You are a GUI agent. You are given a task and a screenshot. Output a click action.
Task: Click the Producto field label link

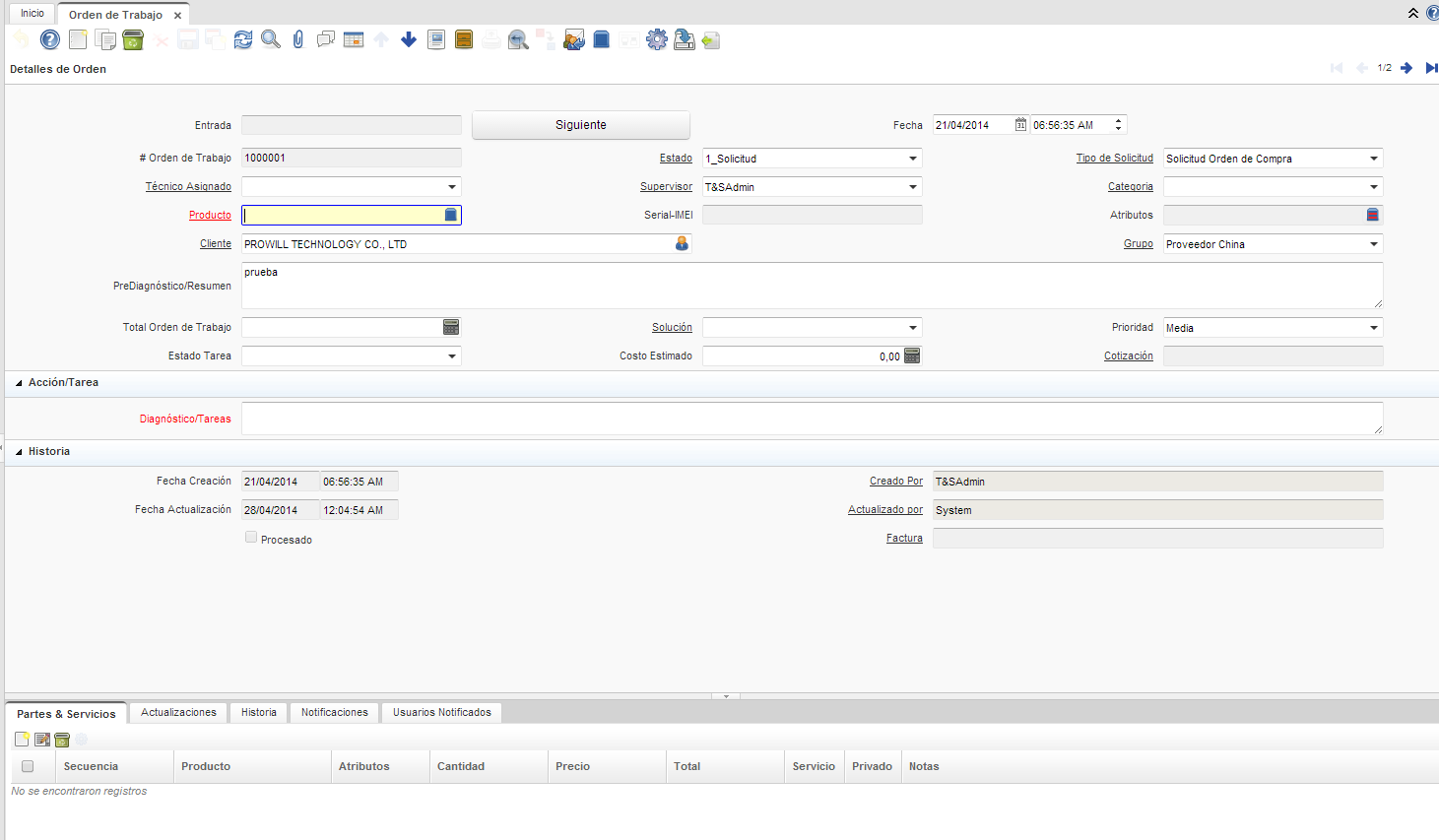tap(210, 215)
